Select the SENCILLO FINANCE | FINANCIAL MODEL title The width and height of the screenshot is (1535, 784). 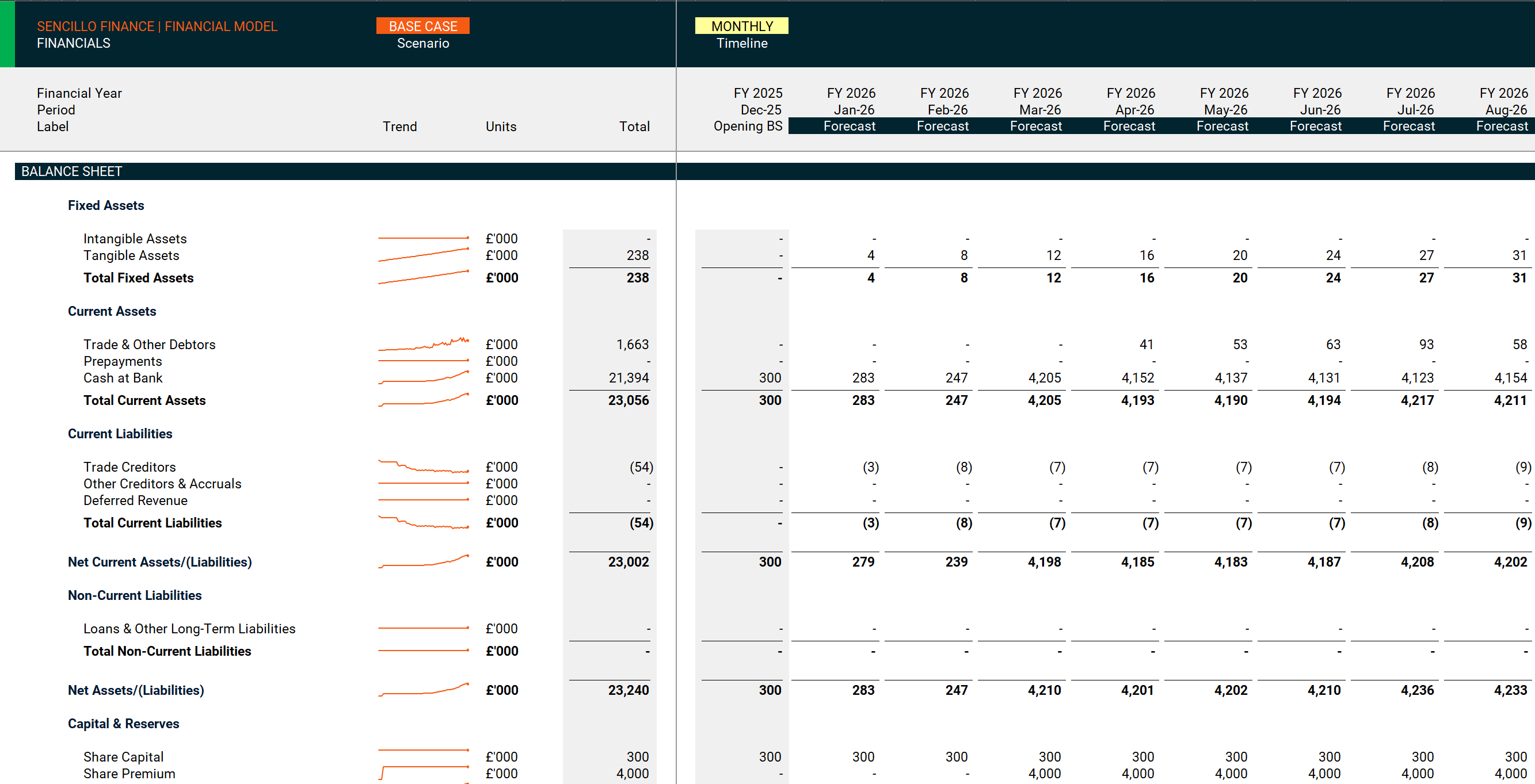(x=157, y=26)
